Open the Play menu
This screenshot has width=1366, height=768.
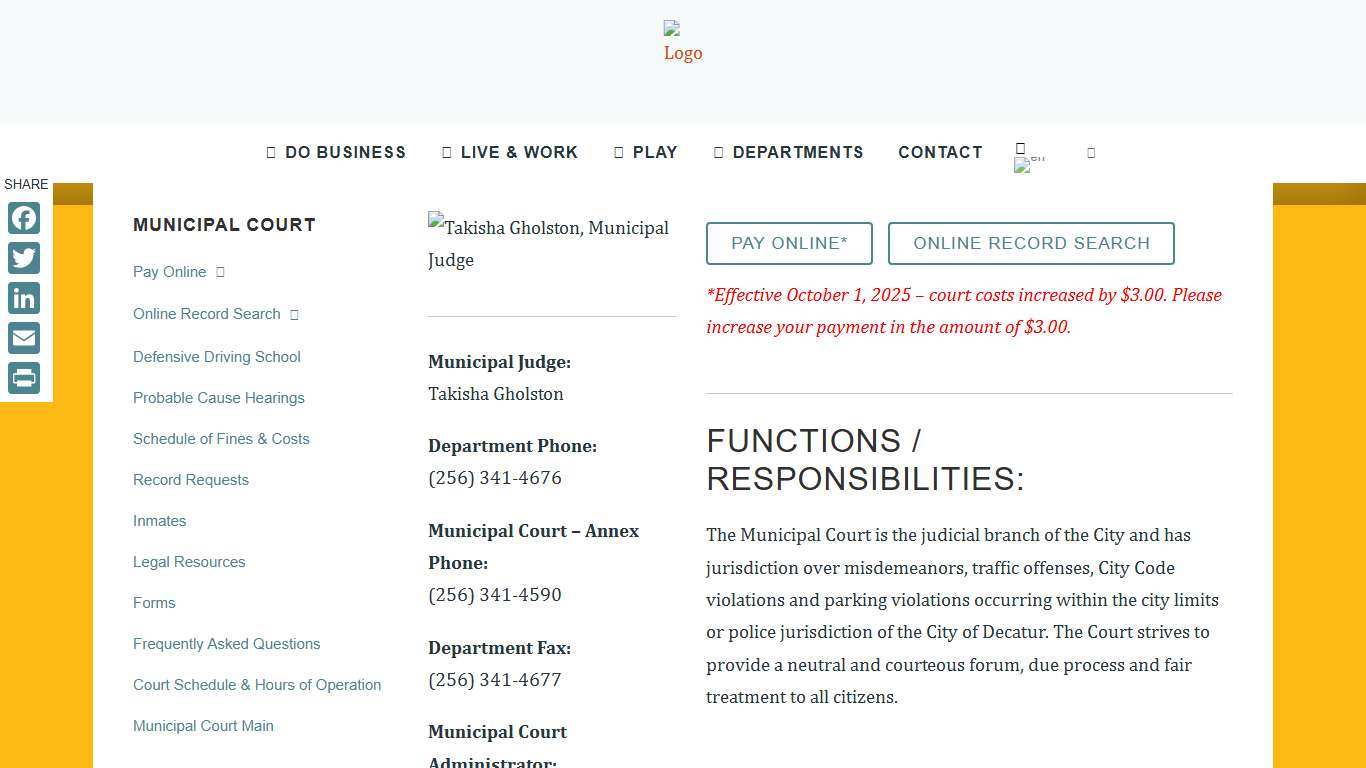pyautogui.click(x=646, y=153)
